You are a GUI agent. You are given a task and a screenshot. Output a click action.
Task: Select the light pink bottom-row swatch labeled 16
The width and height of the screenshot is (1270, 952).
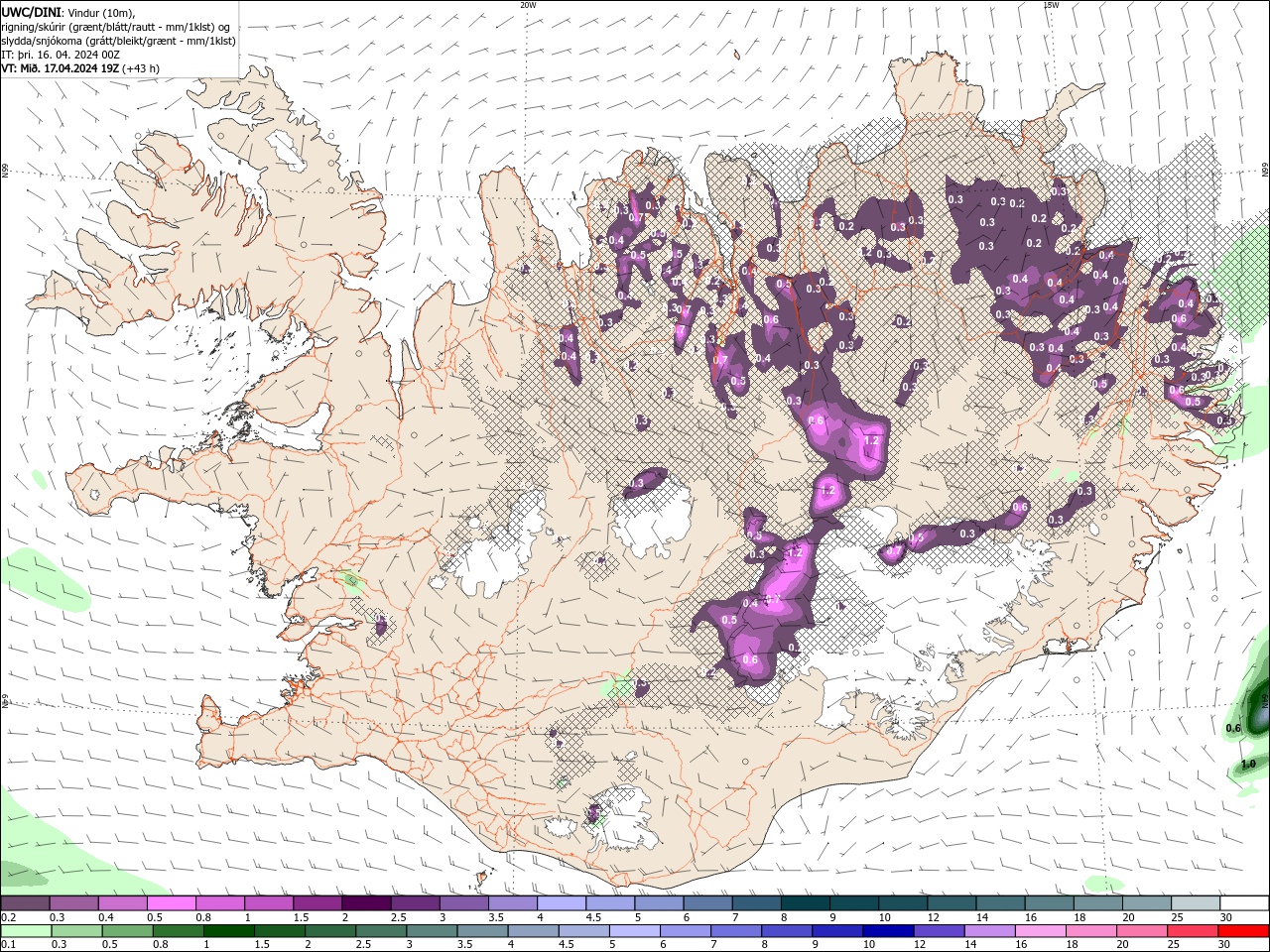coord(1040,931)
